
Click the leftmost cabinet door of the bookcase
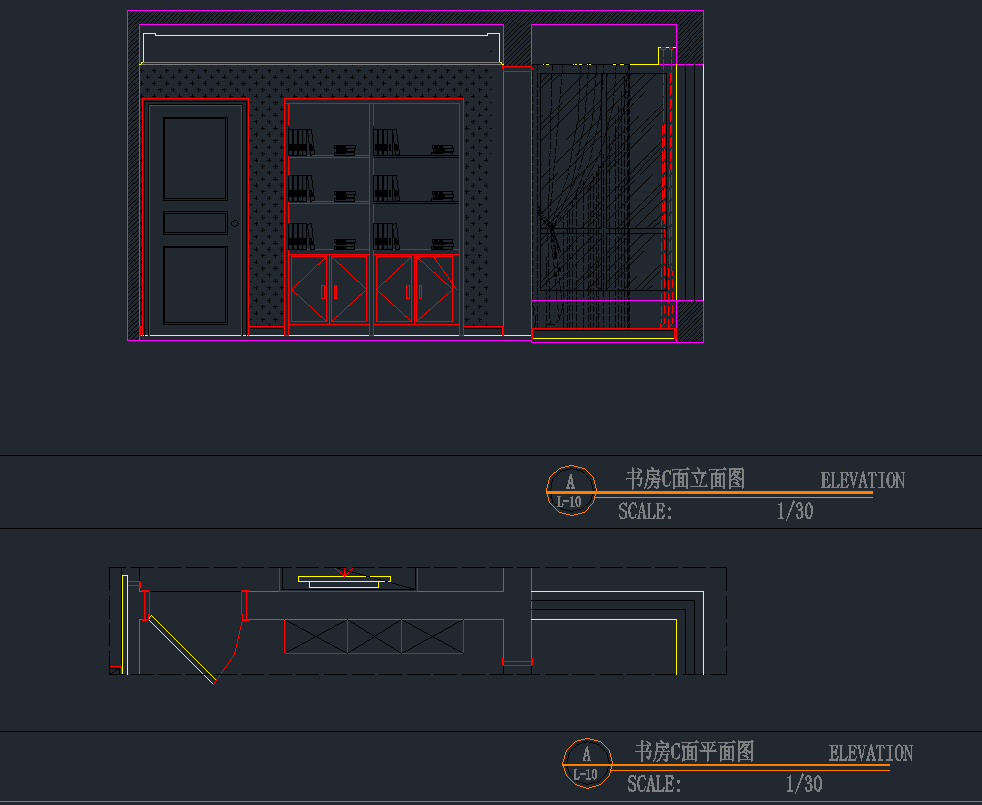pos(308,290)
